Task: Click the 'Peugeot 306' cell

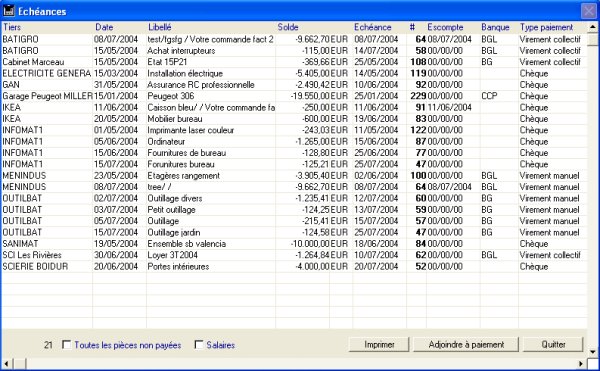Action: click(x=171, y=96)
